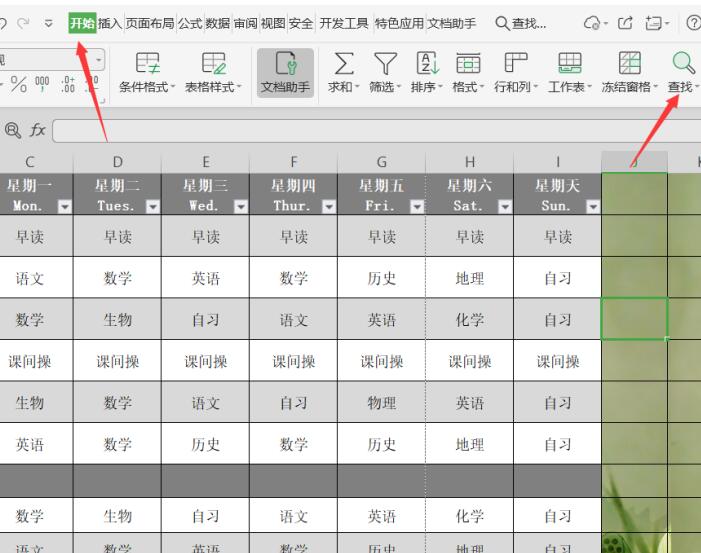Viewport: 701px width, 553px height.
Task: Open the 页面布局 tab
Action: click(x=150, y=23)
